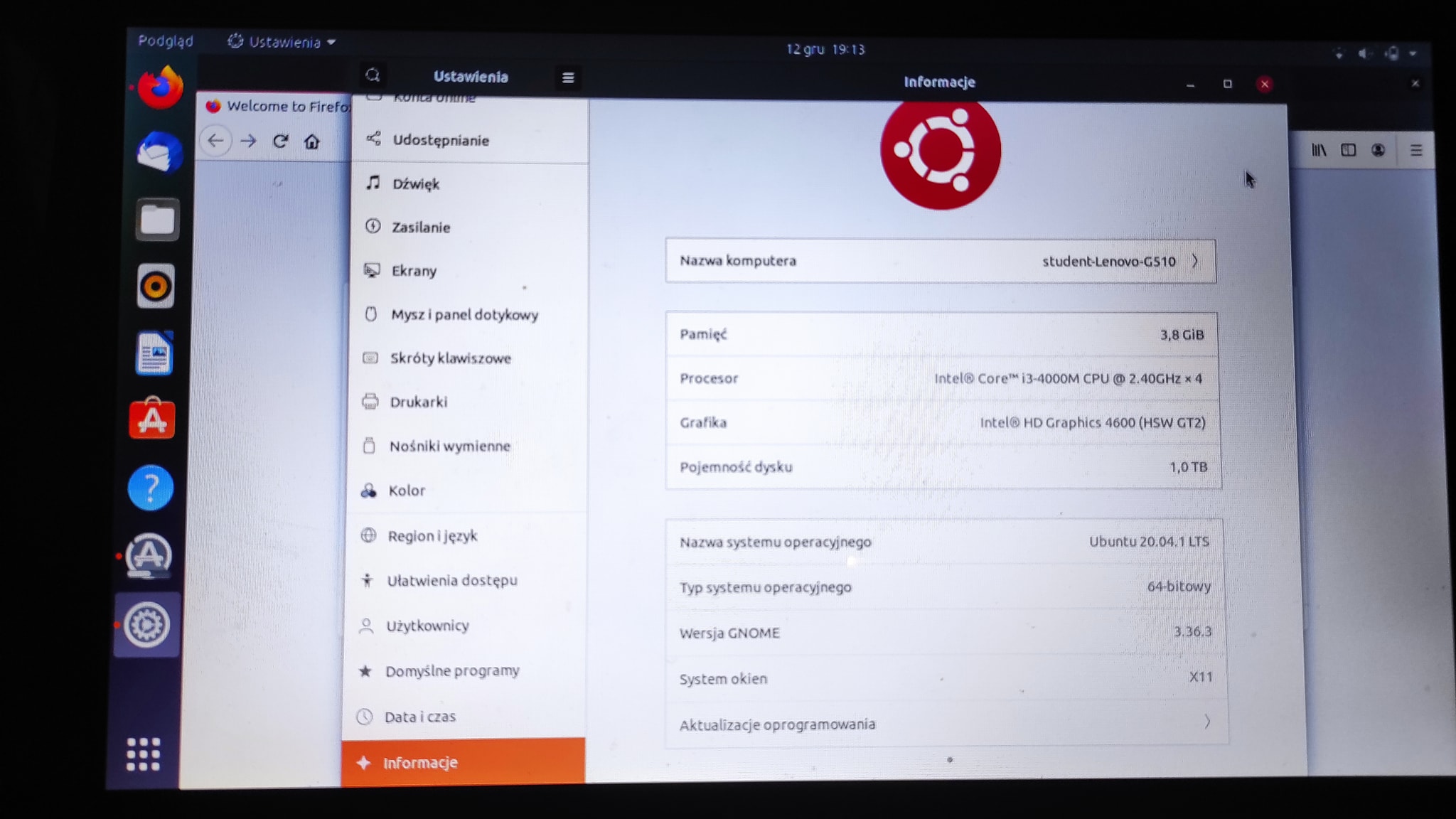Minimize the Settings window

click(1190, 85)
